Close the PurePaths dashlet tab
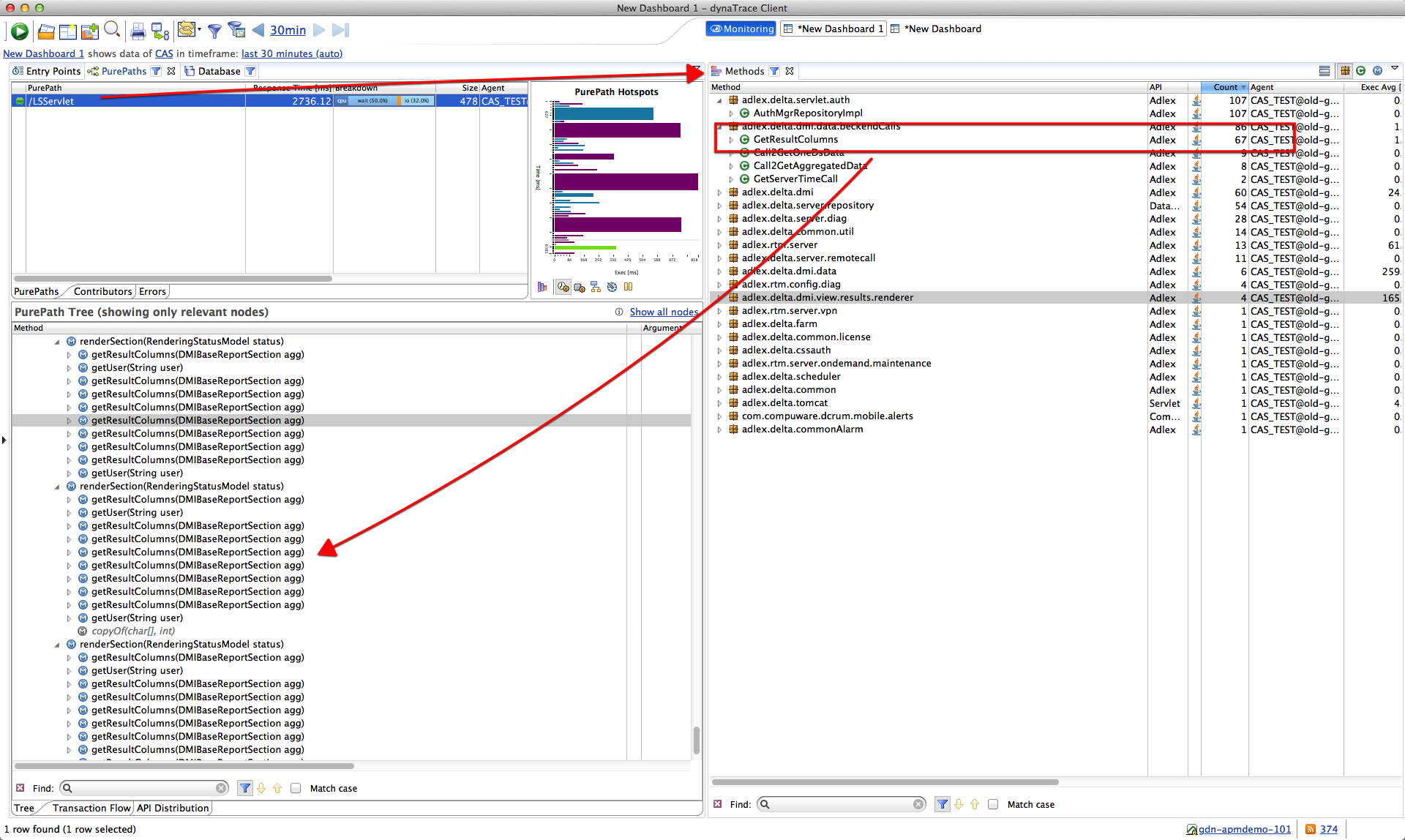Screen dimensions: 1405x840 pos(171,71)
